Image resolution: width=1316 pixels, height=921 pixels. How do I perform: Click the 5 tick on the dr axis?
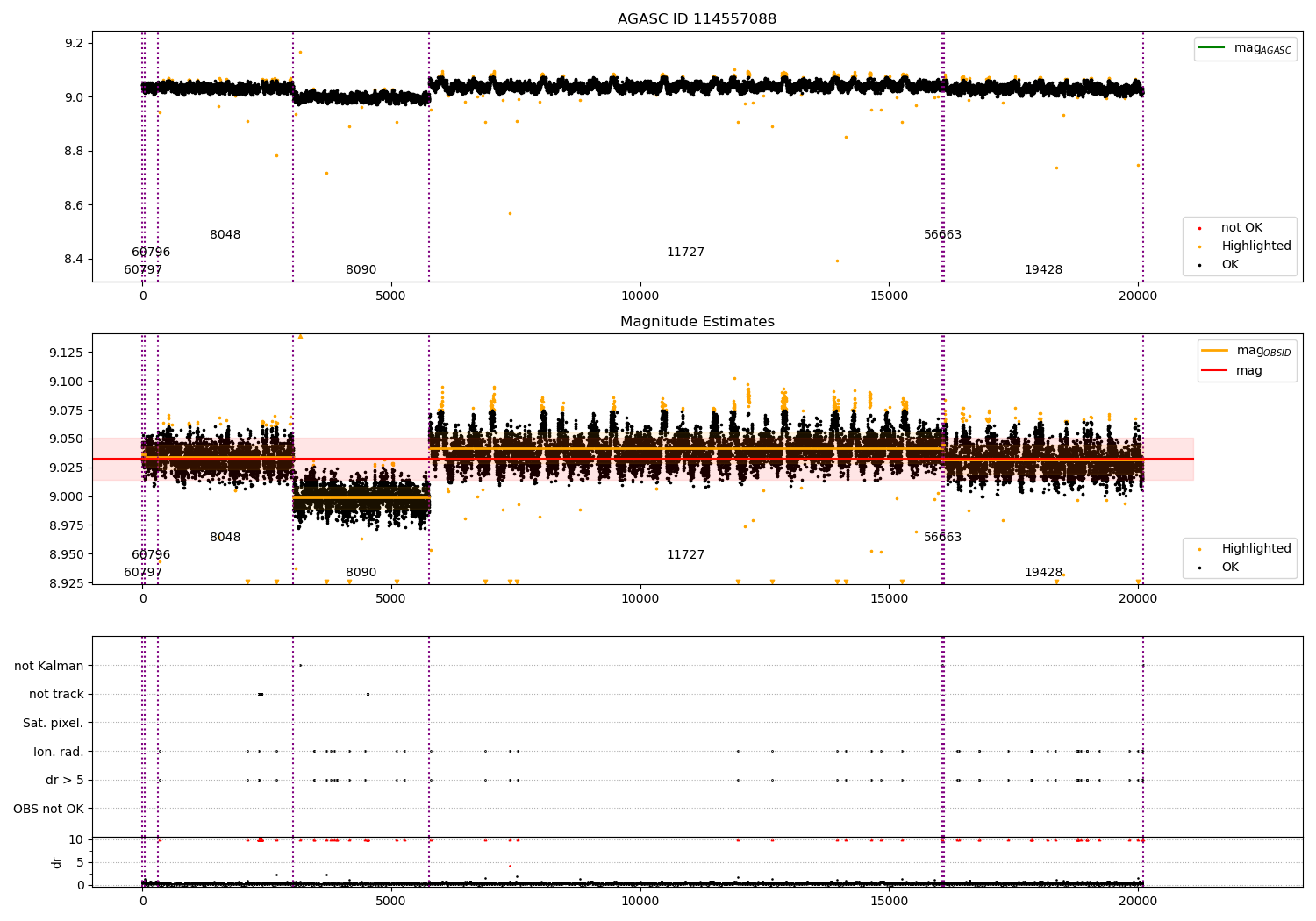pyautogui.click(x=80, y=862)
